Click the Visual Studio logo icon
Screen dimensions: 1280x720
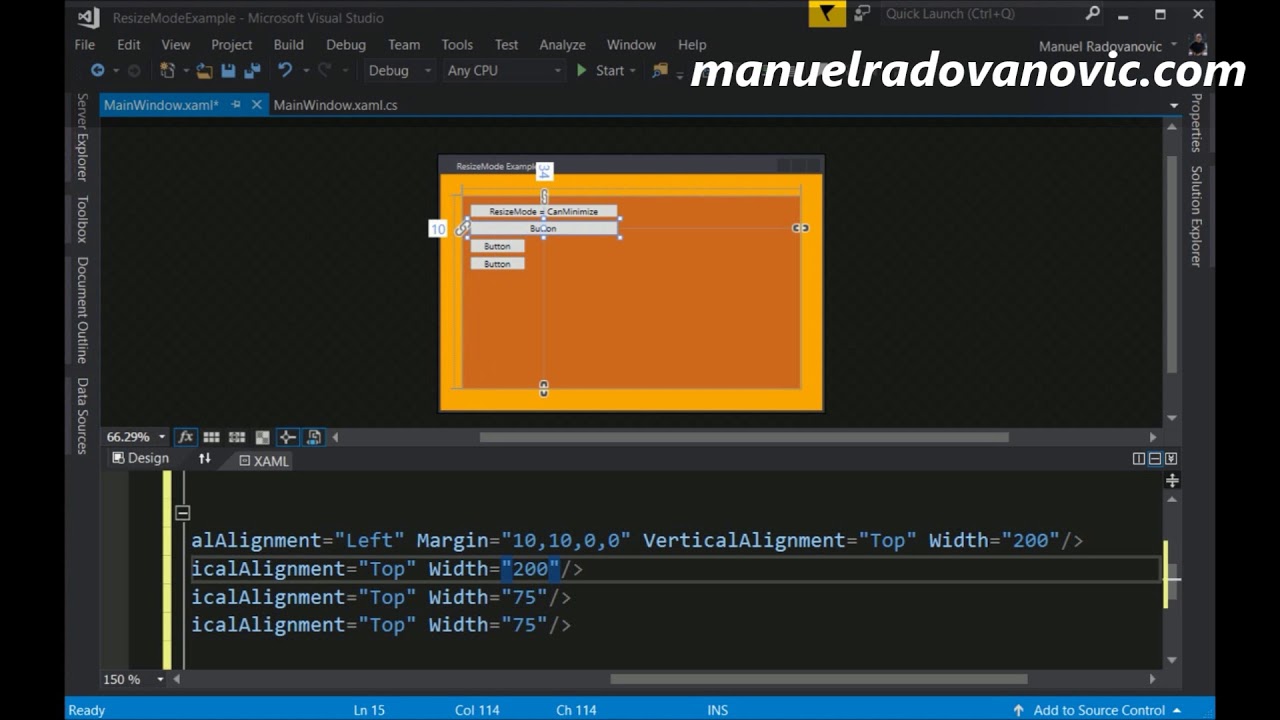point(88,17)
